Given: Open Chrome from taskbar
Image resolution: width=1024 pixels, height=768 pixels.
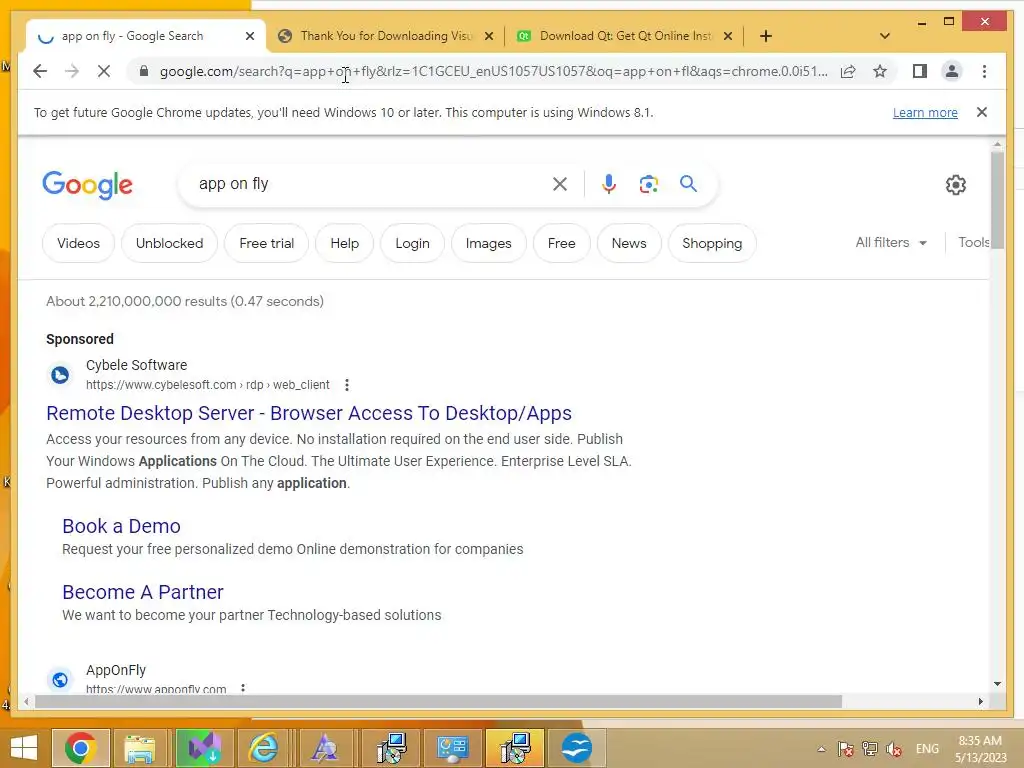Looking at the screenshot, I should (x=80, y=748).
